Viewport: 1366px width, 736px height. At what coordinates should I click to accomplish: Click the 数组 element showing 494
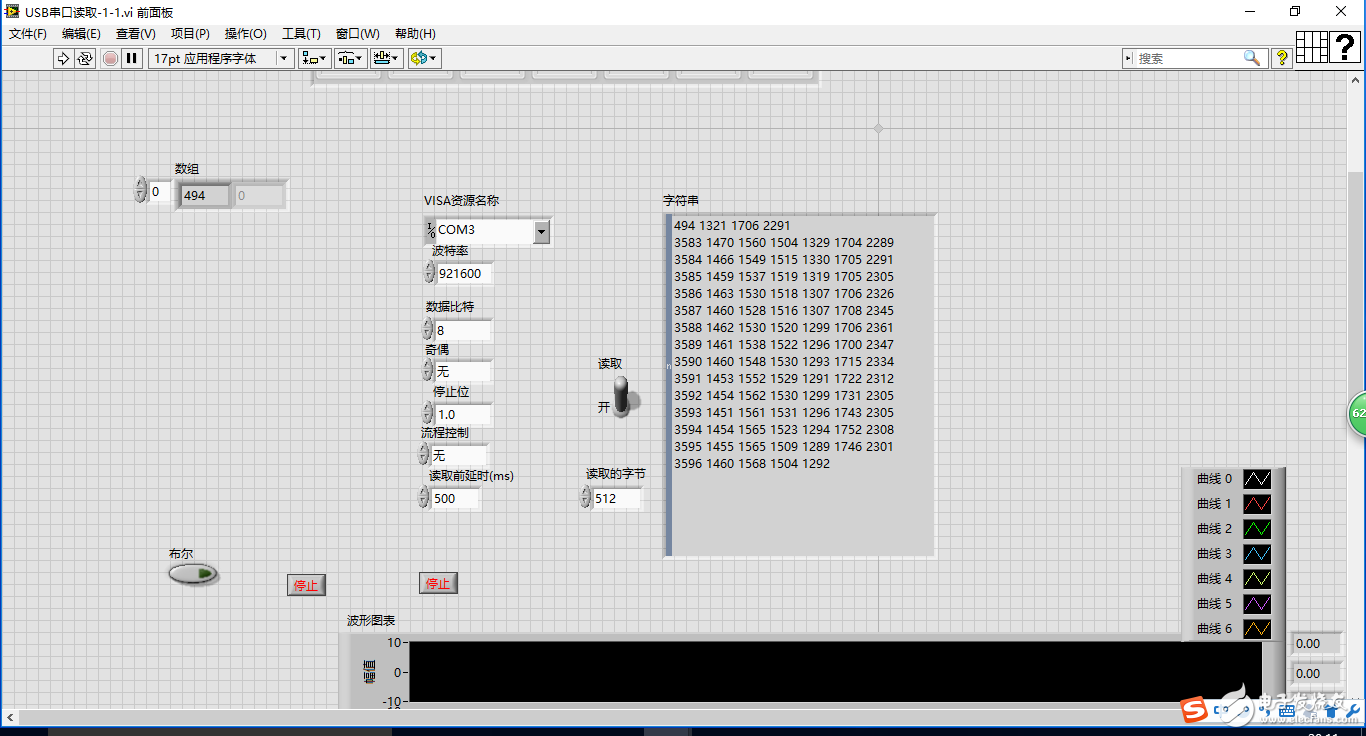pos(204,196)
